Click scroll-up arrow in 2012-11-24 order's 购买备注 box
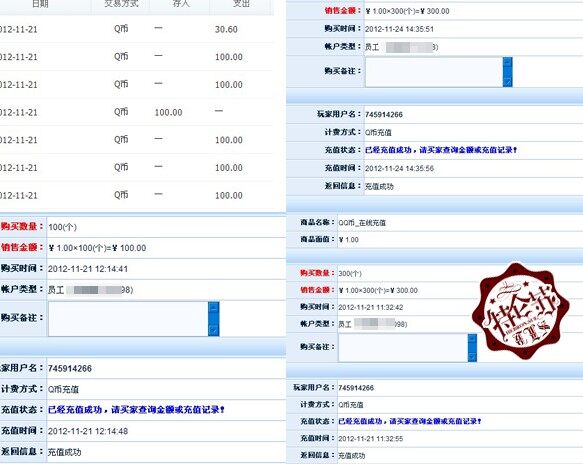 [508, 62]
